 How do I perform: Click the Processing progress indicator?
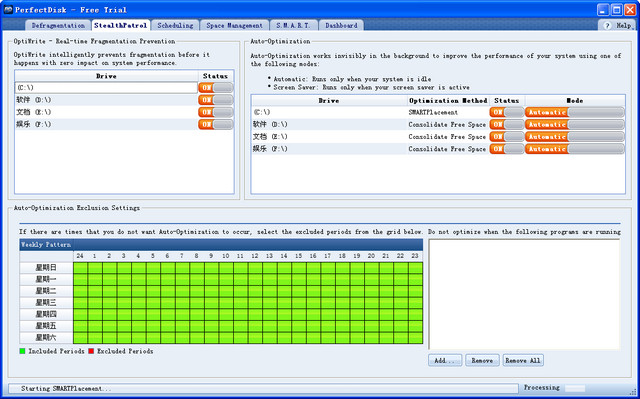pyautogui.click(x=575, y=388)
